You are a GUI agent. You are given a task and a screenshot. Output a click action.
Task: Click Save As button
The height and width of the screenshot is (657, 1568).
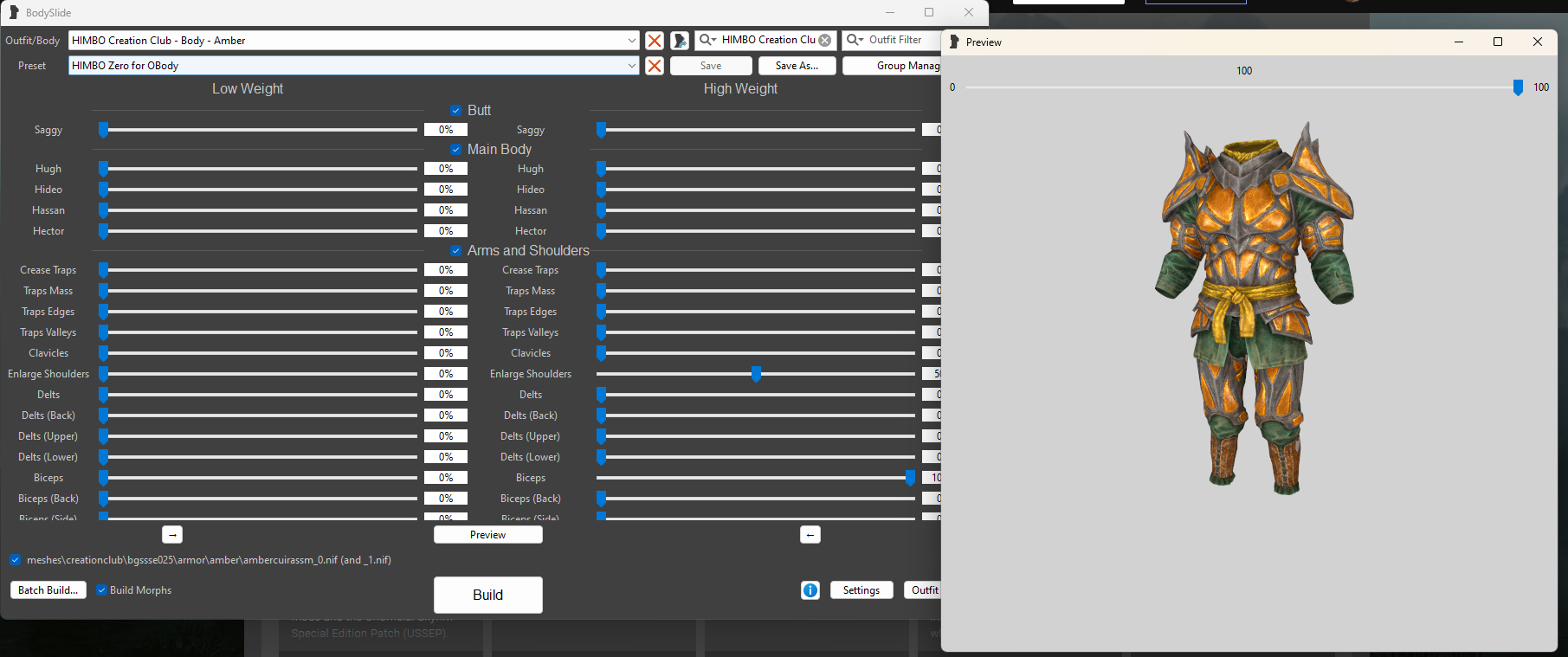coord(797,66)
